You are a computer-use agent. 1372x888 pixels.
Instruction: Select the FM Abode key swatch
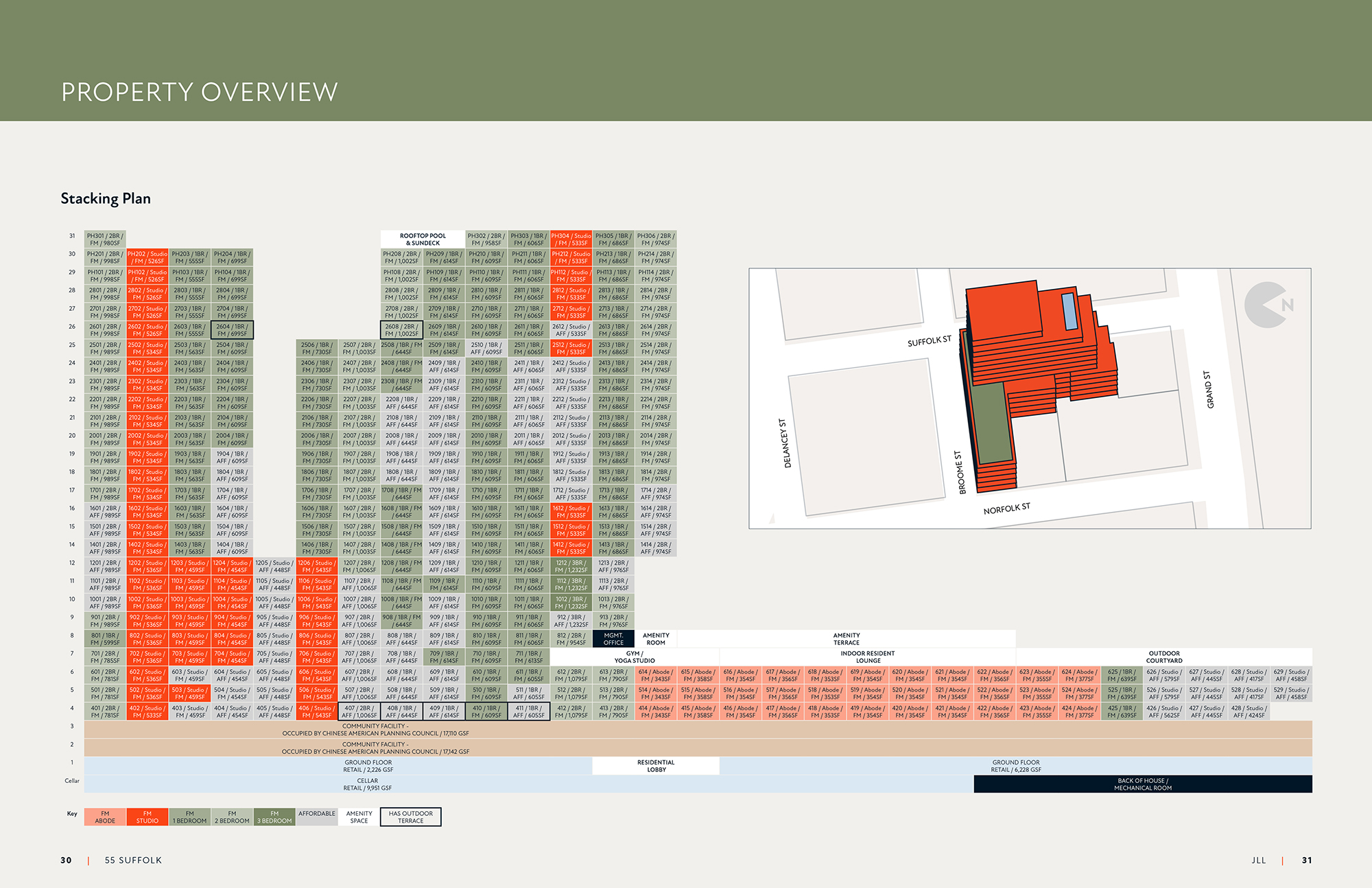coord(105,817)
